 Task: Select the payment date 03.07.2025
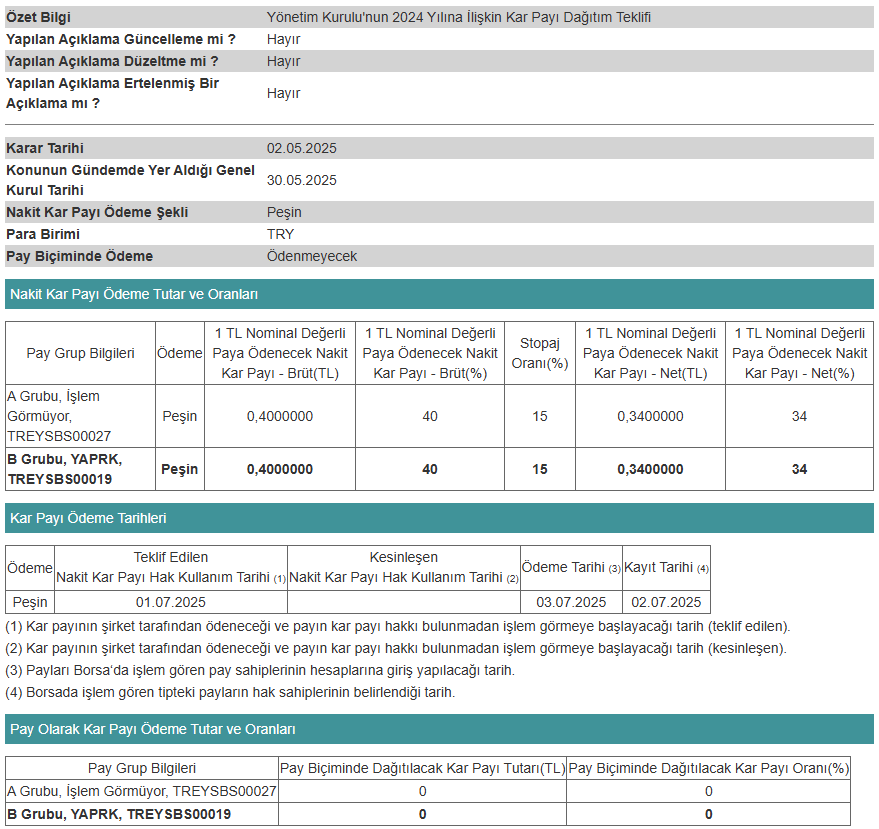click(571, 602)
